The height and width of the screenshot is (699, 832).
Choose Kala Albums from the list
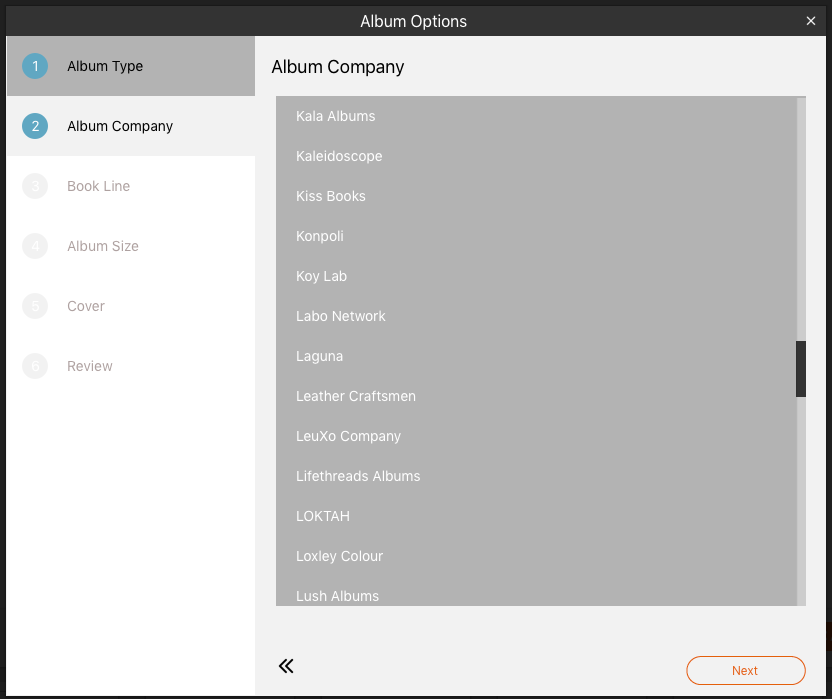pyautogui.click(x=536, y=116)
